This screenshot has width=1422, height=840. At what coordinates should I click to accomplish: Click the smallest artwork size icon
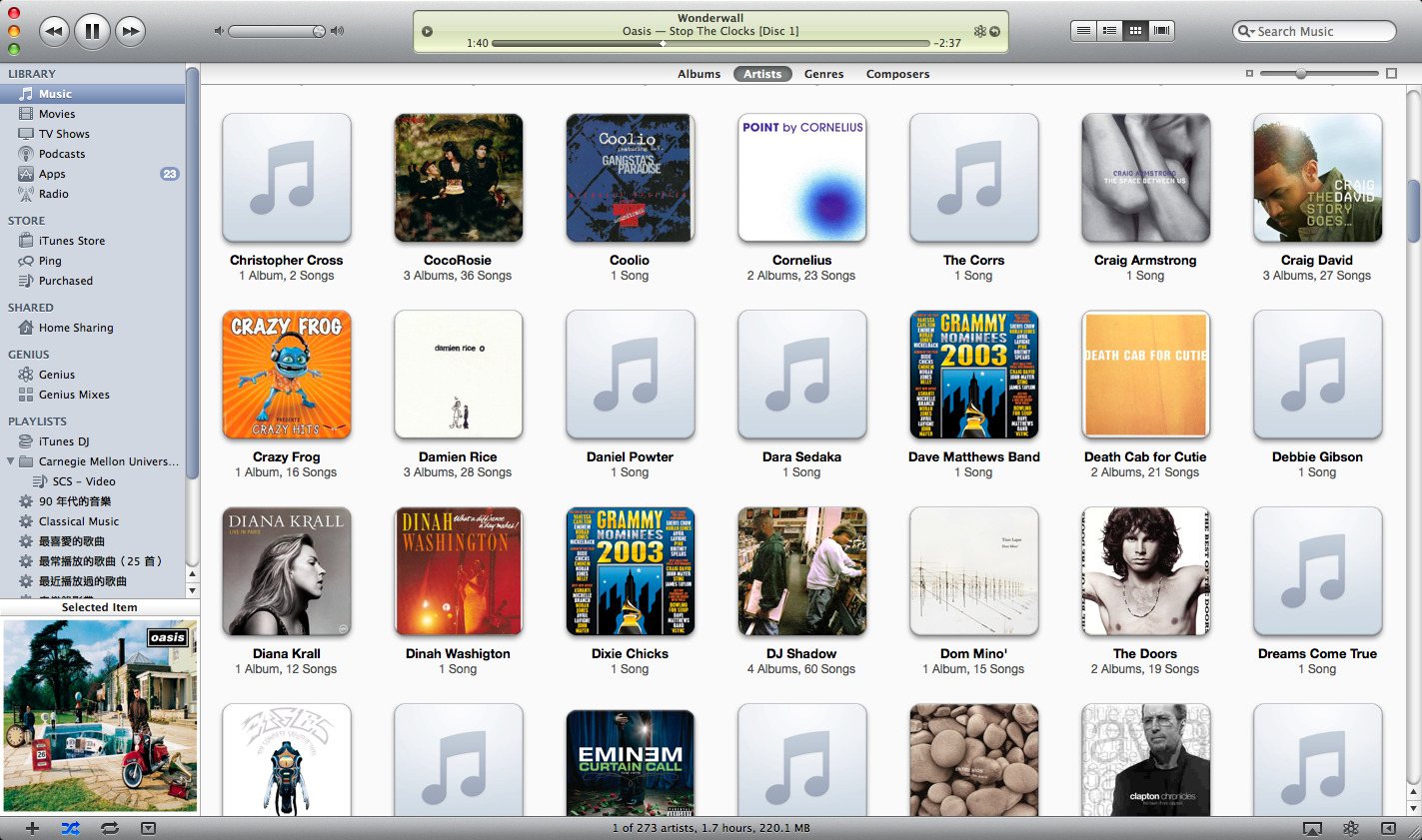click(x=1249, y=74)
